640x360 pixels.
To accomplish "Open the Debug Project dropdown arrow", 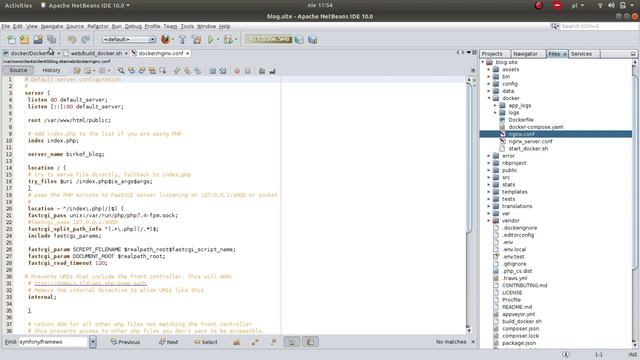I will (x=236, y=40).
